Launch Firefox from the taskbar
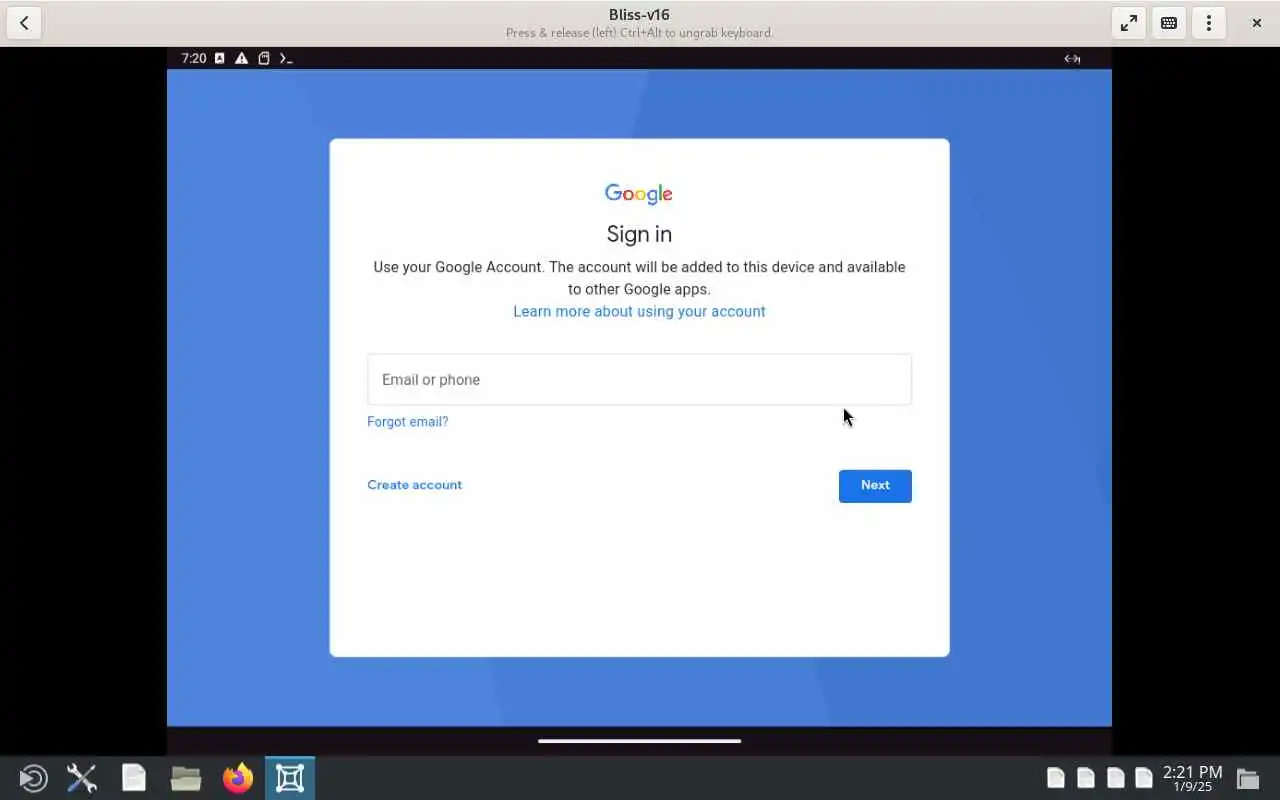 (x=238, y=778)
